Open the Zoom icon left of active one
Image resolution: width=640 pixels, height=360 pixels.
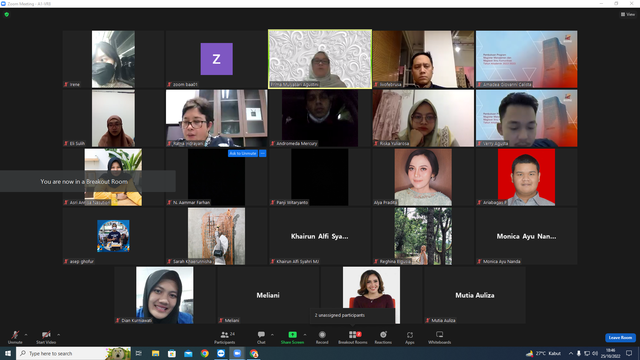coord(221,353)
